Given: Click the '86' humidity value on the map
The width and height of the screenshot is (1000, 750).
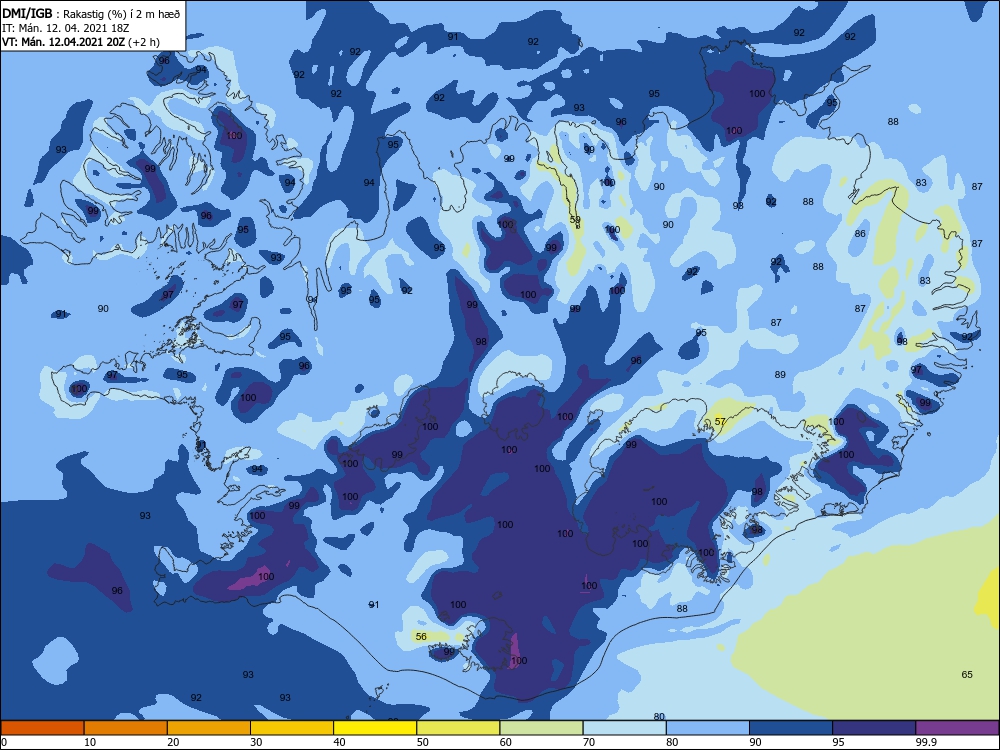Looking at the screenshot, I should pos(860,234).
